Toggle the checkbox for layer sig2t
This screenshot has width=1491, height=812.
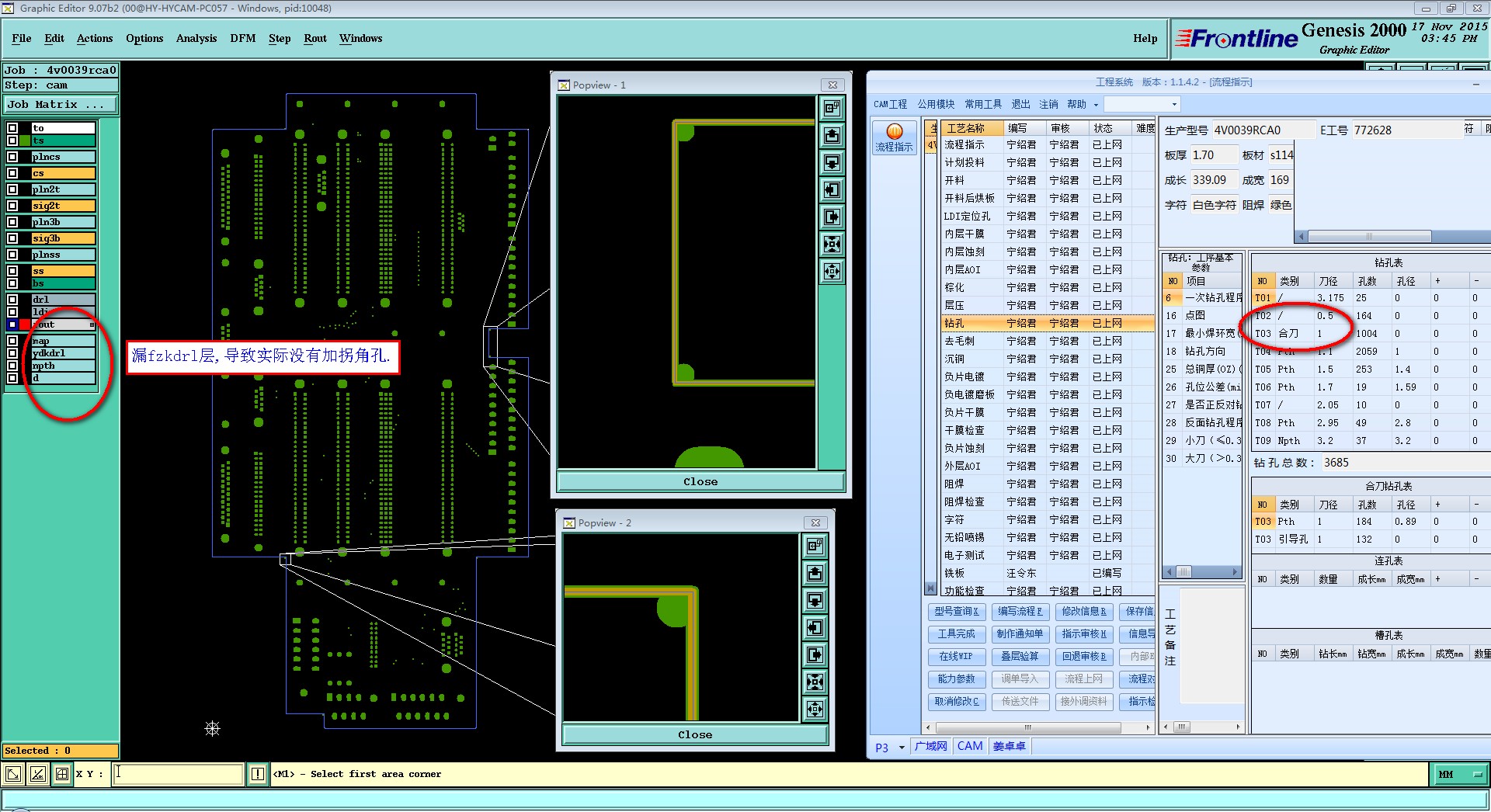coord(12,206)
